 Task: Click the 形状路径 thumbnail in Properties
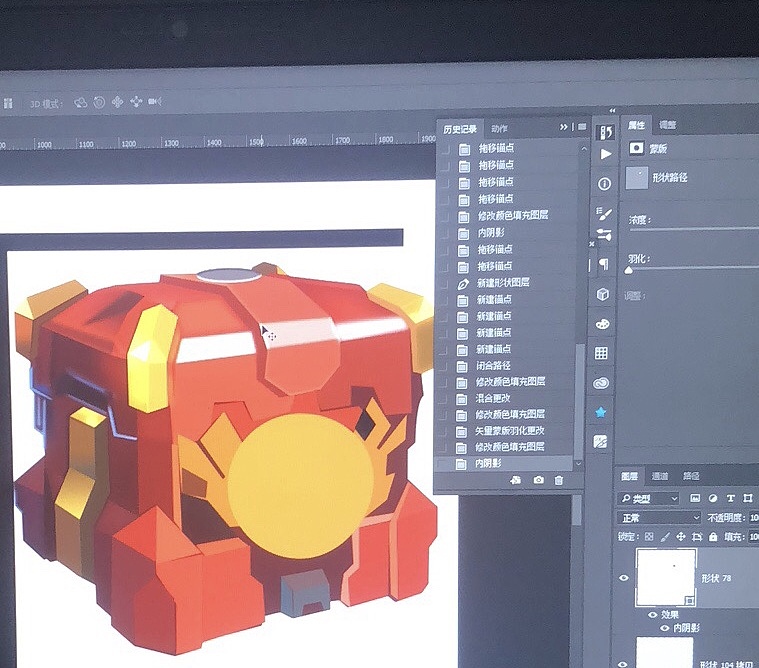point(637,178)
